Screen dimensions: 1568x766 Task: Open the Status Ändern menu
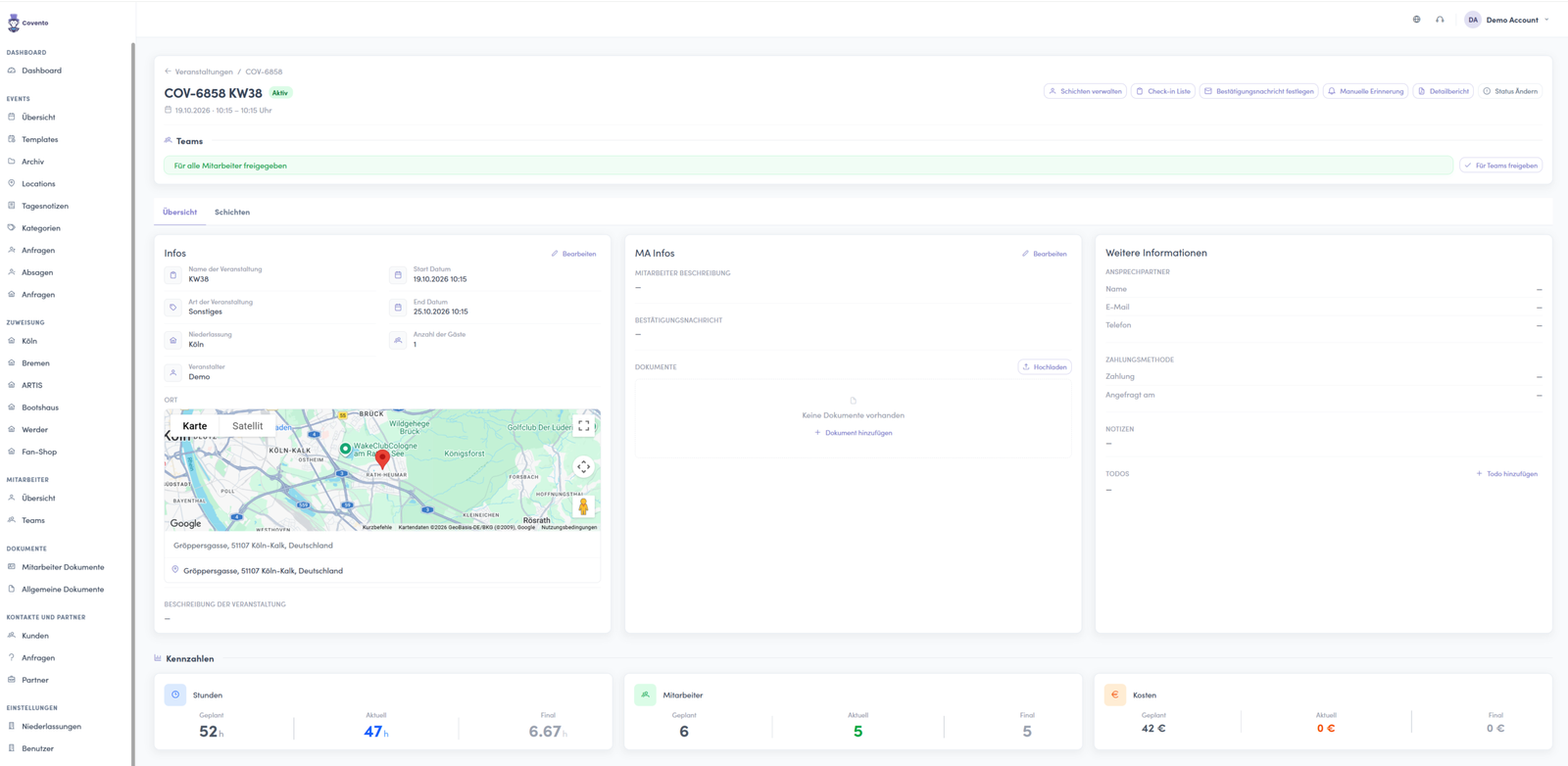tap(1510, 91)
